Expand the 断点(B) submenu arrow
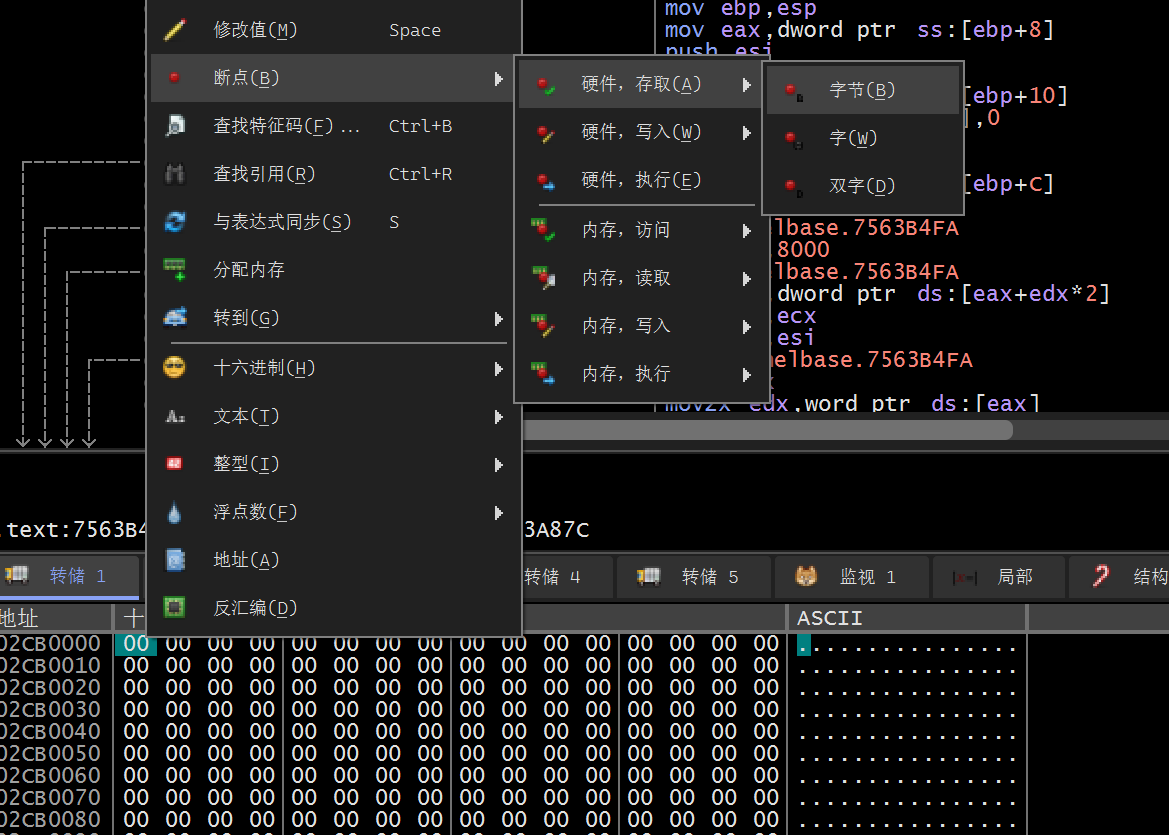The height and width of the screenshot is (835, 1169). [498, 78]
